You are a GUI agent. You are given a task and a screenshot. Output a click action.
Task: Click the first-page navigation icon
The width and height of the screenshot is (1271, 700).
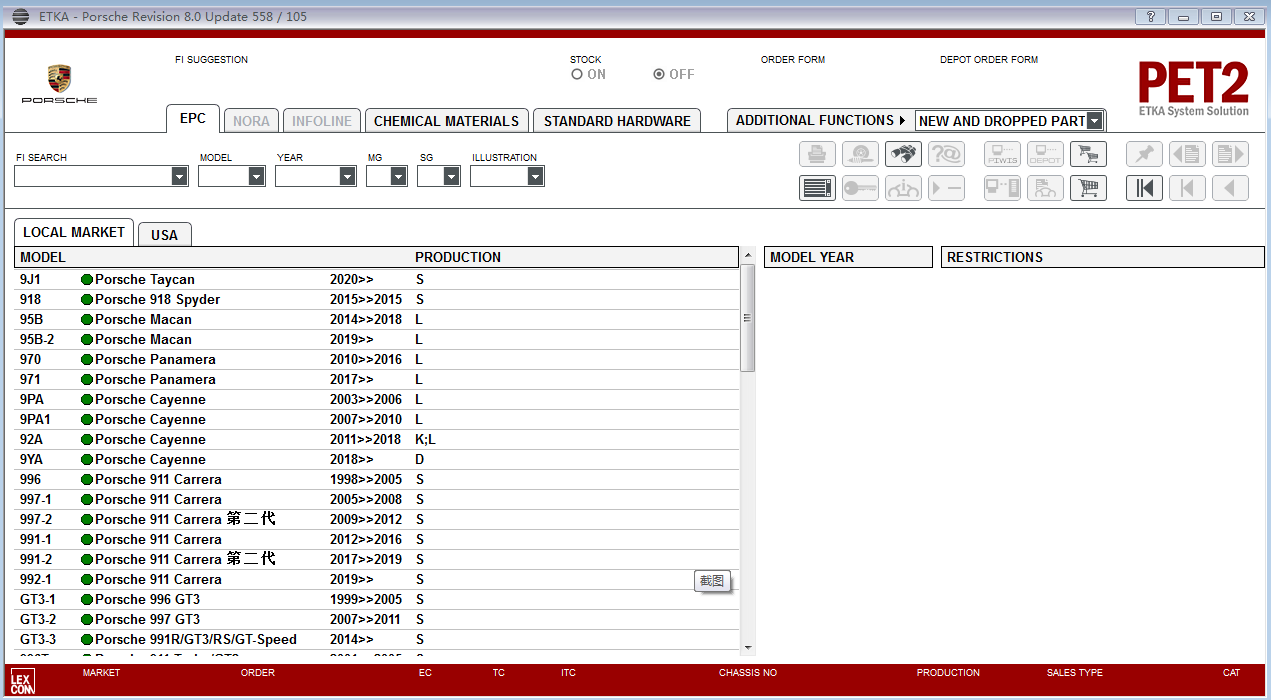pos(1144,188)
